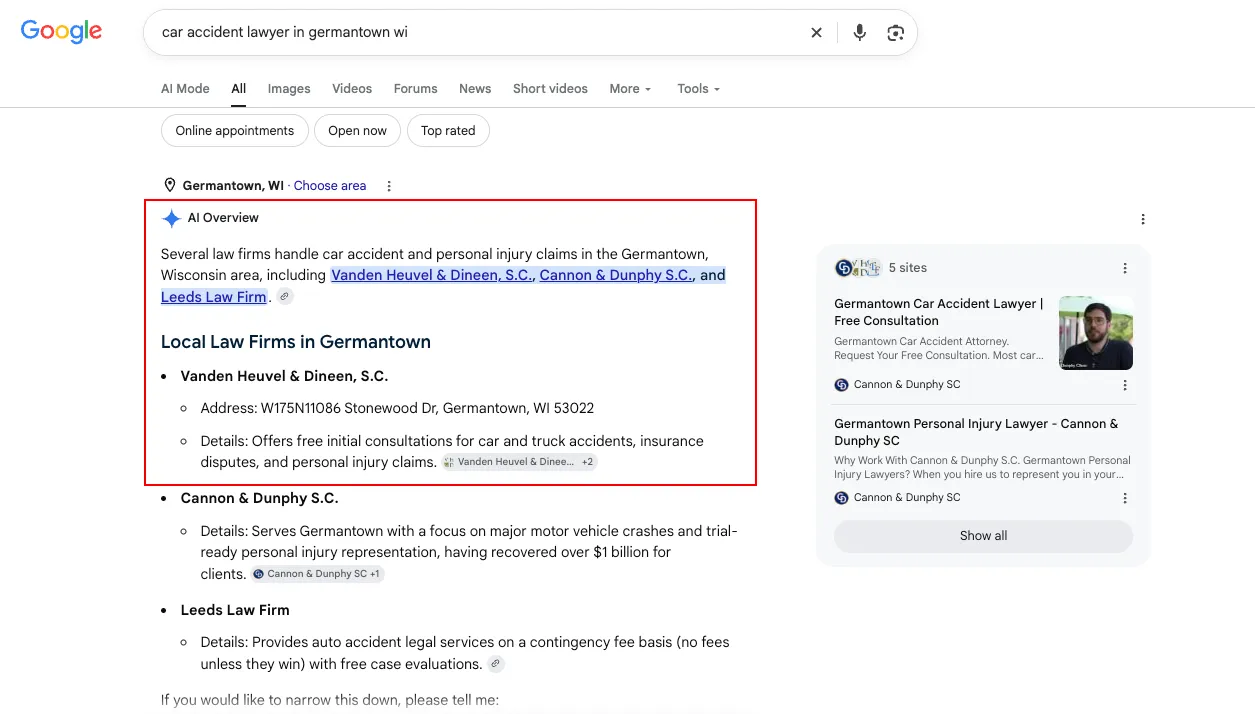The width and height of the screenshot is (1255, 714).
Task: Open the News tab
Action: click(475, 88)
